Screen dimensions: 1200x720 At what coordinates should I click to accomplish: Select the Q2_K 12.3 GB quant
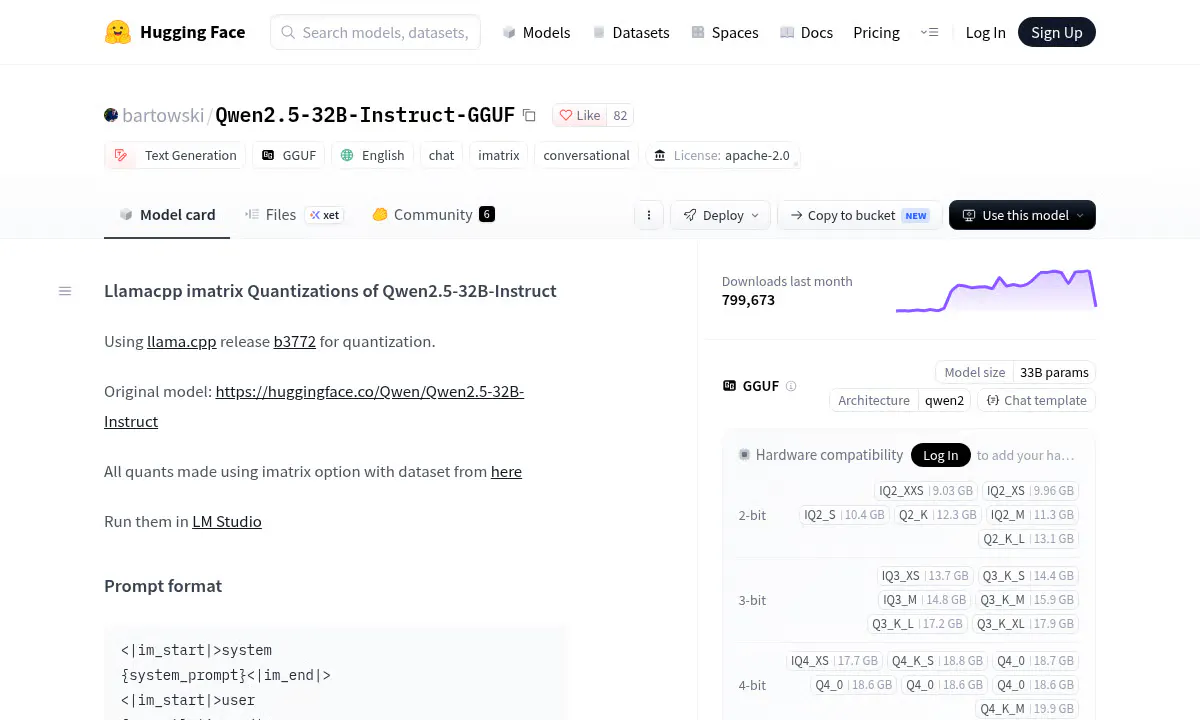937,515
